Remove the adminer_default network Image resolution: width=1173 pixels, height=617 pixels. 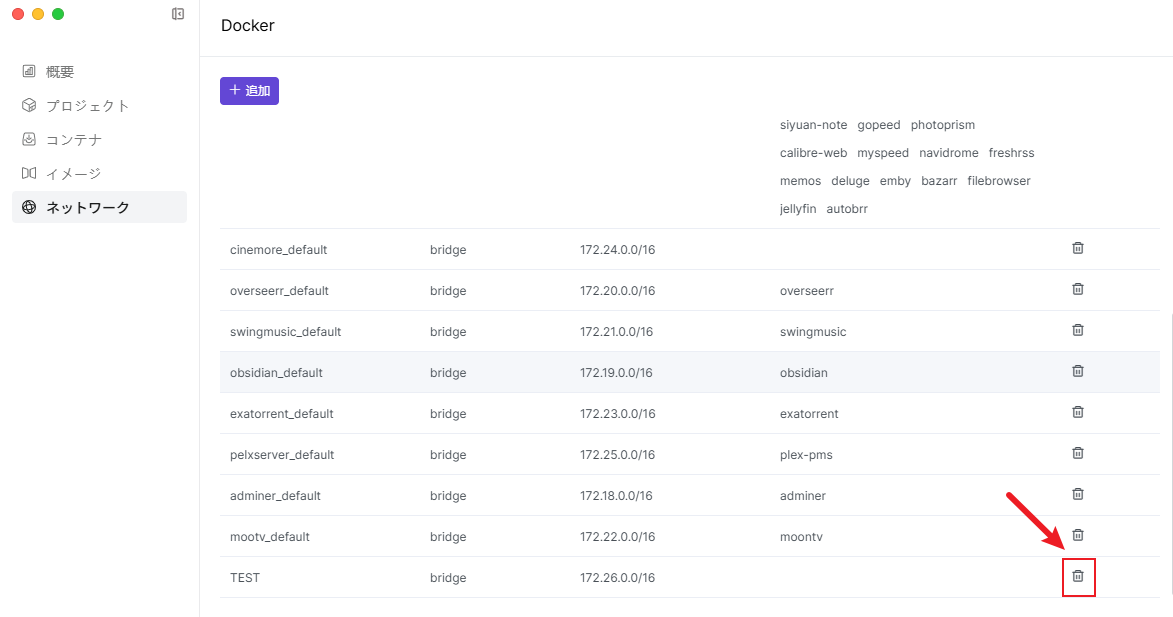click(x=1078, y=494)
